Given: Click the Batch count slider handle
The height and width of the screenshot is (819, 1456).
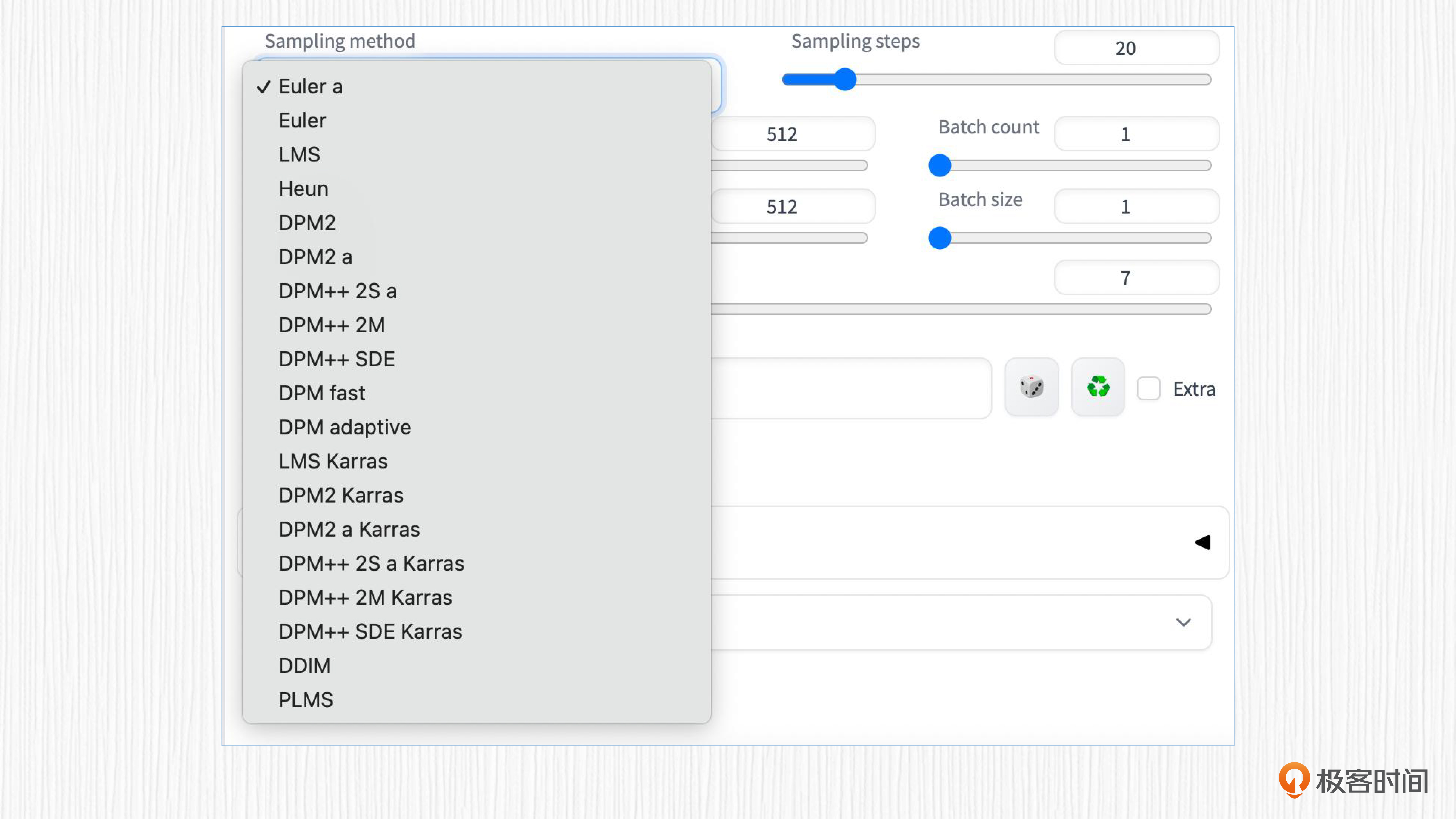Looking at the screenshot, I should 940,165.
